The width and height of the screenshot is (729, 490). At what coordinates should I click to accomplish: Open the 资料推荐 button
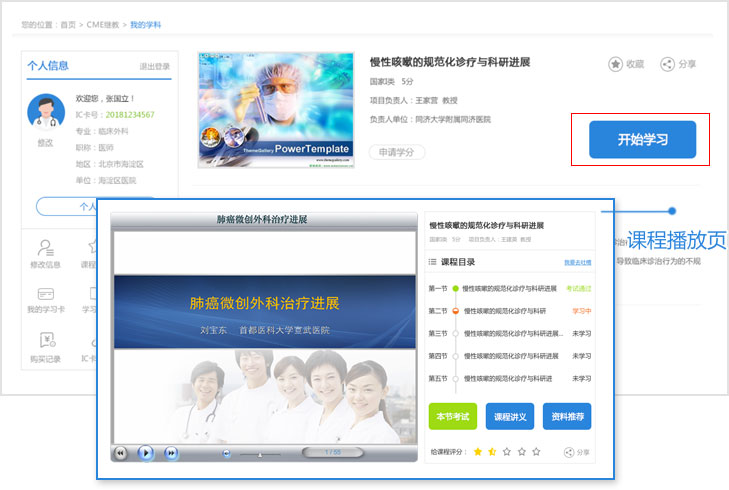pyautogui.click(x=567, y=417)
